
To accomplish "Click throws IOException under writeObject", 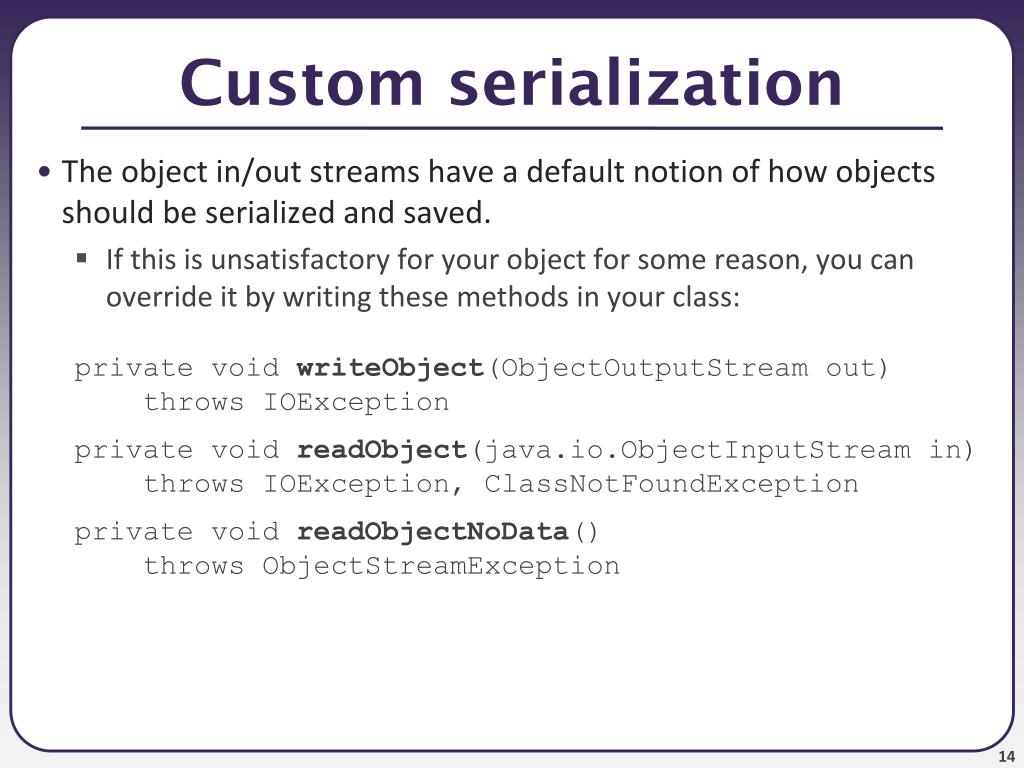I will point(296,402).
